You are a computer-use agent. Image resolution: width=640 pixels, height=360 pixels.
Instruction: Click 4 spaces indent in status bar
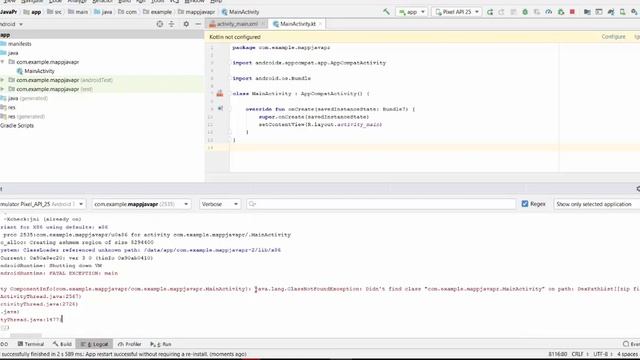[627, 354]
